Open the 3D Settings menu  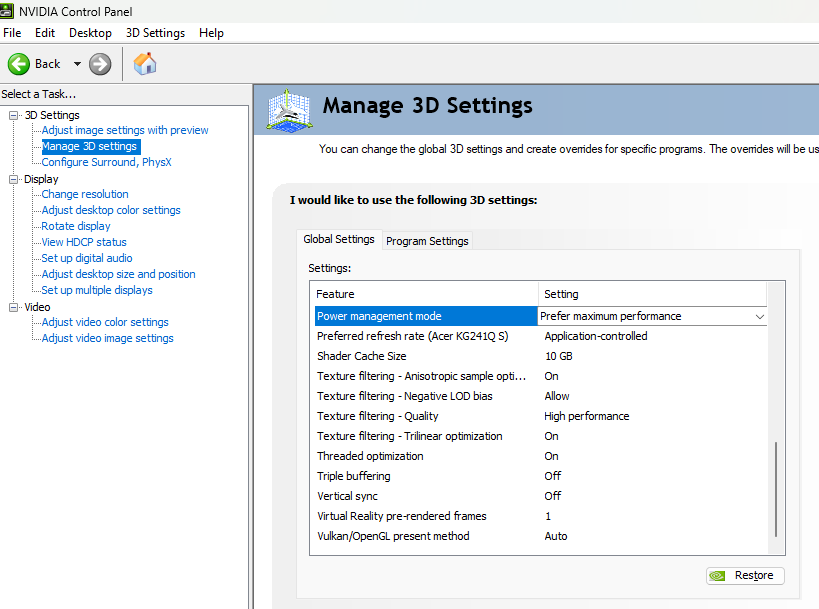click(155, 33)
